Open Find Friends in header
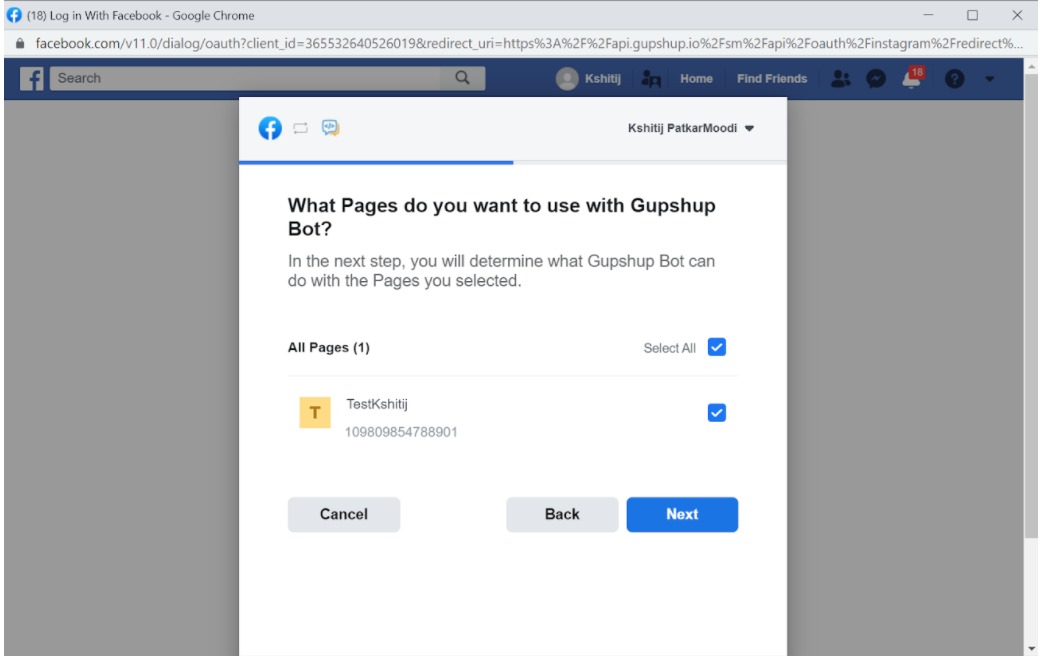Image resolution: width=1040 pixels, height=658 pixels. tap(771, 78)
